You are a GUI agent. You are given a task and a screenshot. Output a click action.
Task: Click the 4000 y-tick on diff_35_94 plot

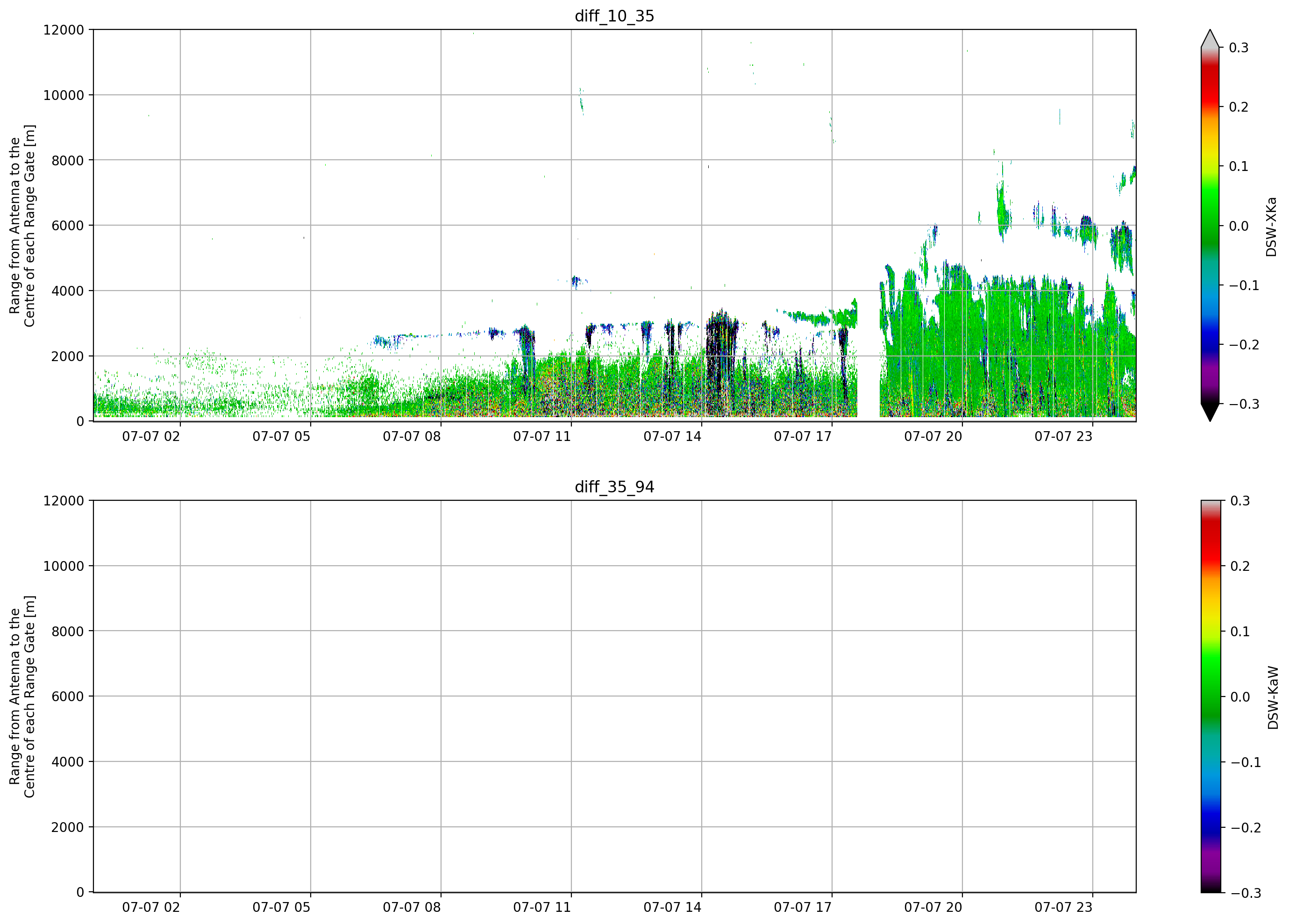68,762
